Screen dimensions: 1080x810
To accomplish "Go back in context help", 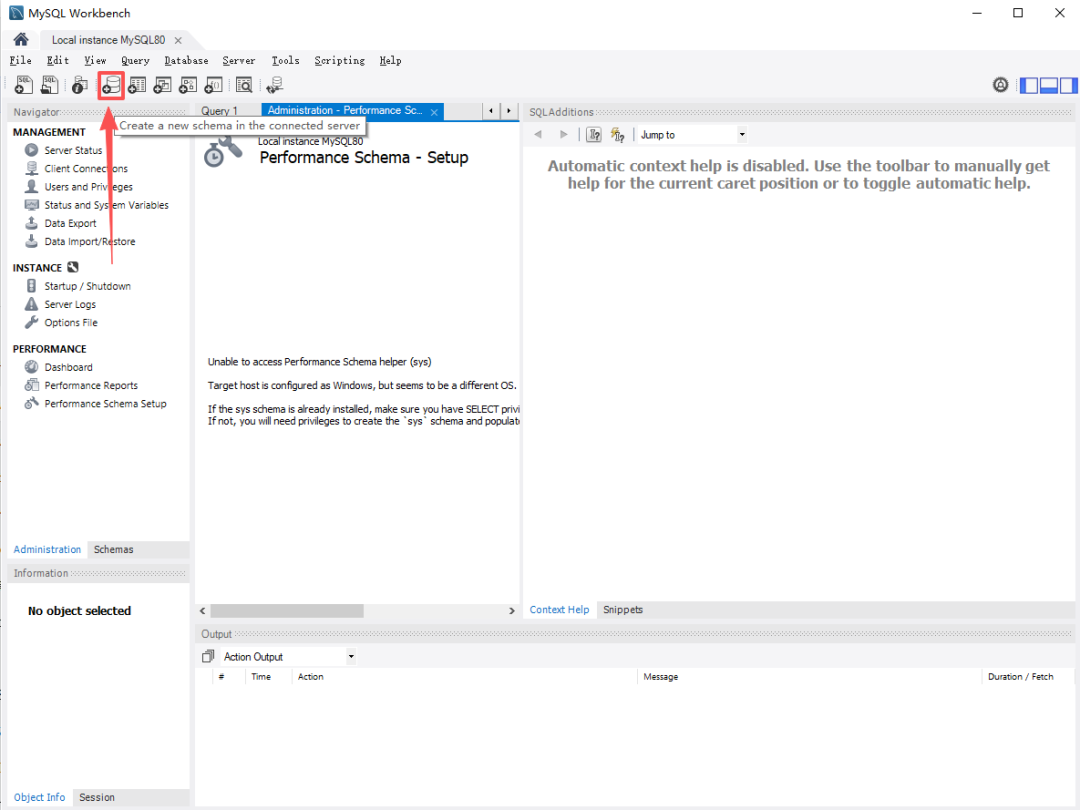I will pos(538,134).
